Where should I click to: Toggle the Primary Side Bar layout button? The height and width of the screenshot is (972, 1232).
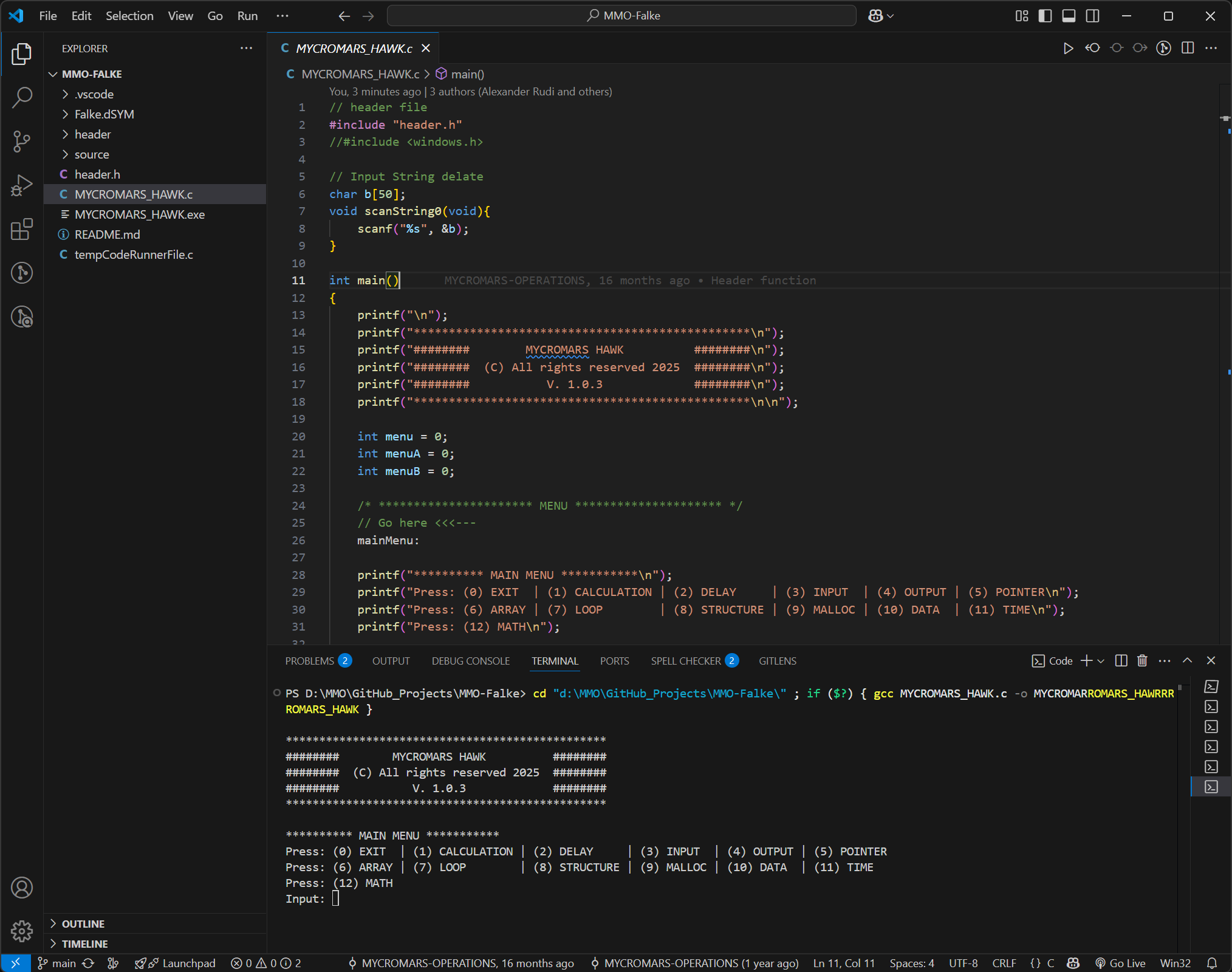pyautogui.click(x=1045, y=16)
